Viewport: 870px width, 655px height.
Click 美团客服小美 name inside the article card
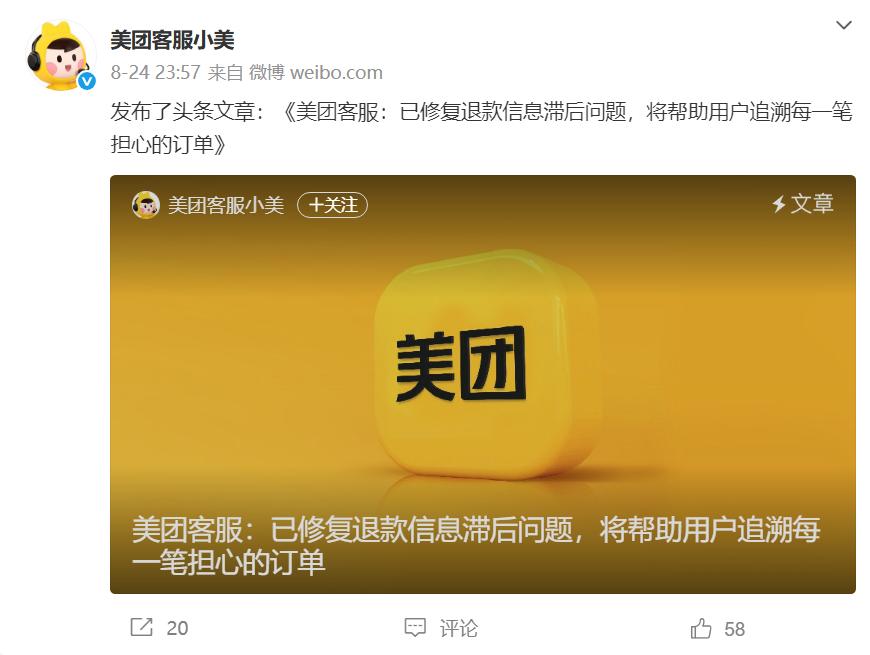coord(226,205)
